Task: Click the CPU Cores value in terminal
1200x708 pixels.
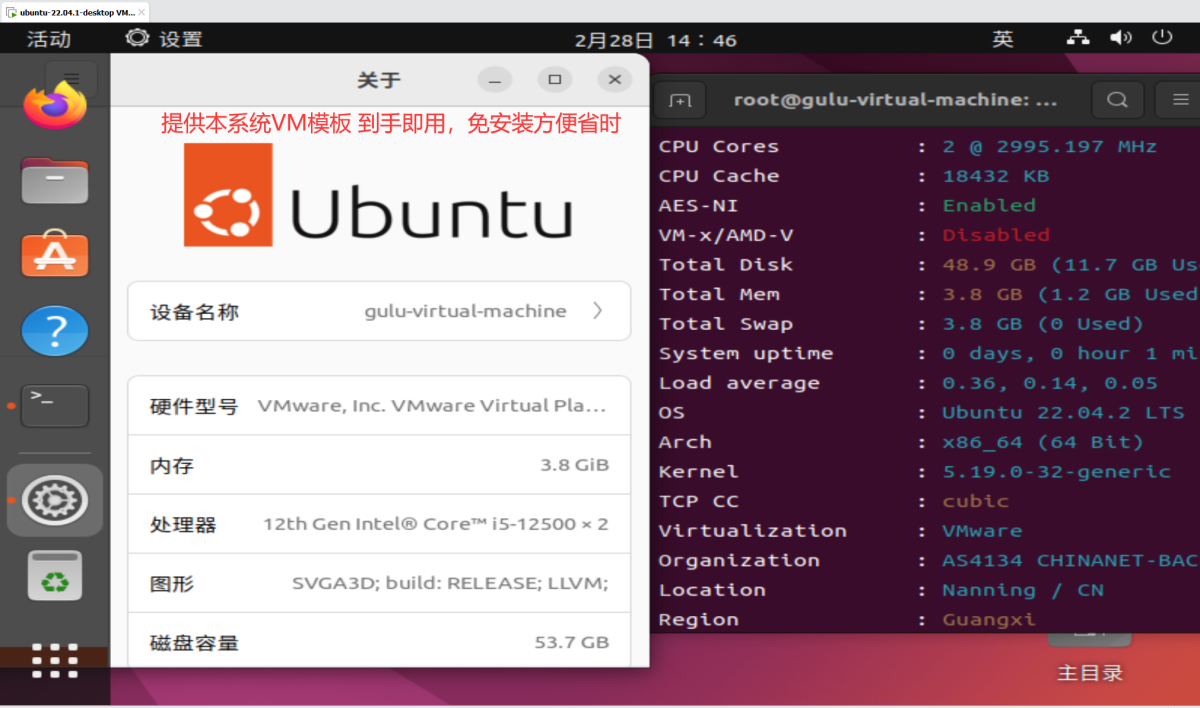Action: point(1049,146)
